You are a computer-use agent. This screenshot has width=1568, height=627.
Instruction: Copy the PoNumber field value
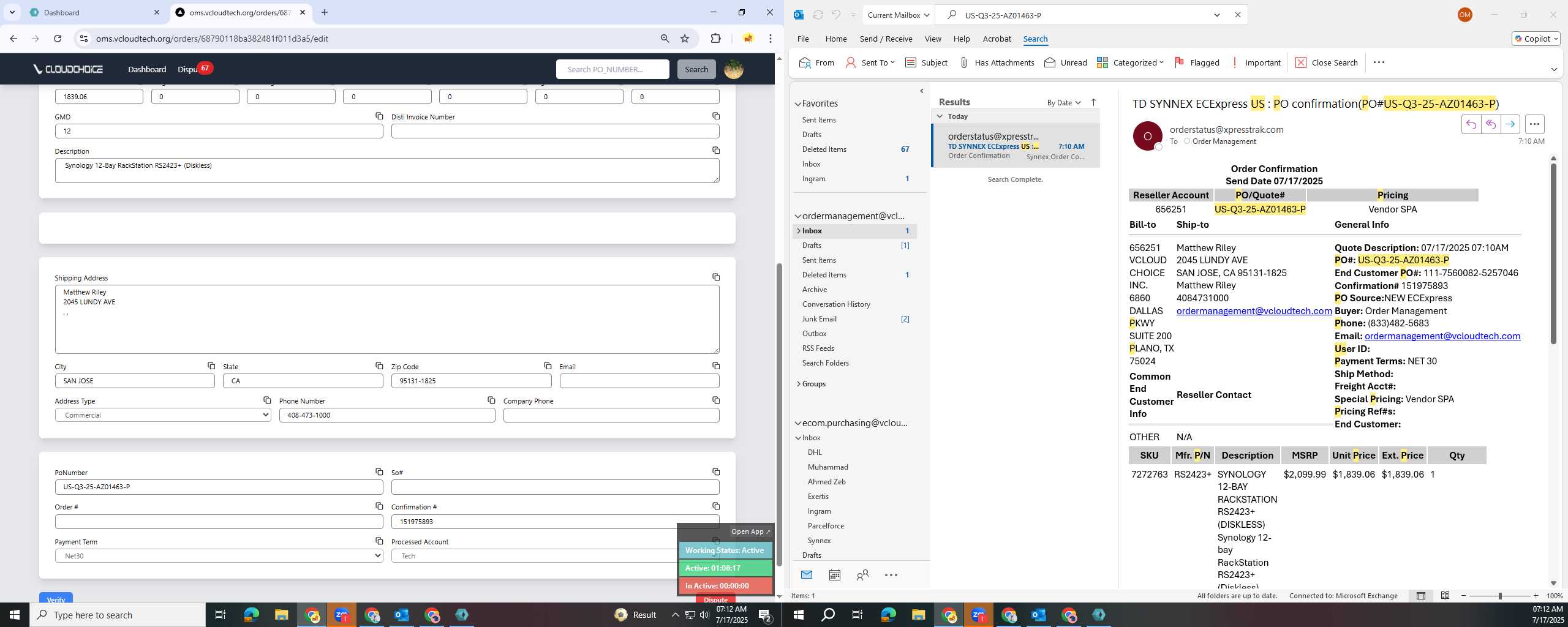[x=379, y=471]
